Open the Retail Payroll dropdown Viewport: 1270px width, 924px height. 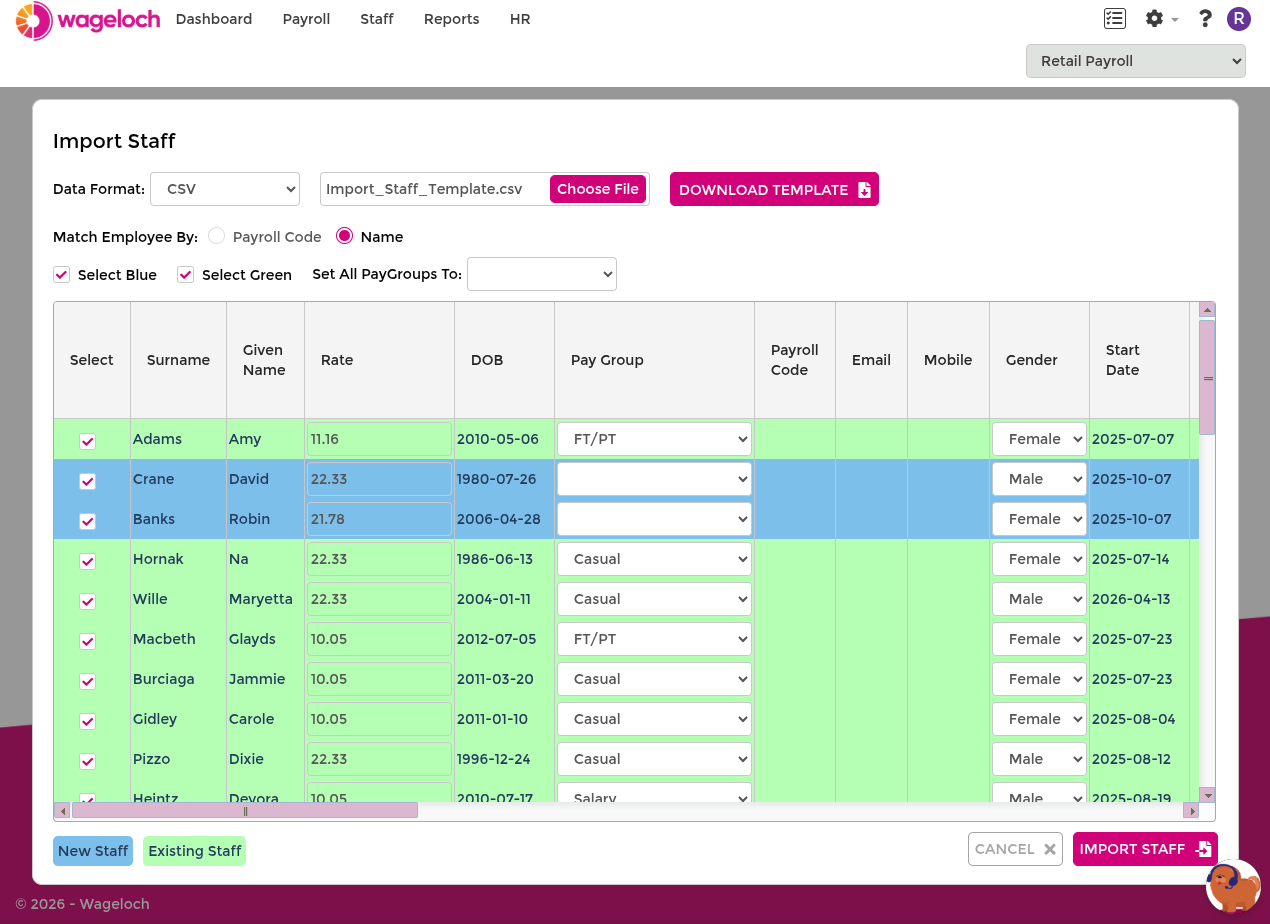[x=1136, y=61]
